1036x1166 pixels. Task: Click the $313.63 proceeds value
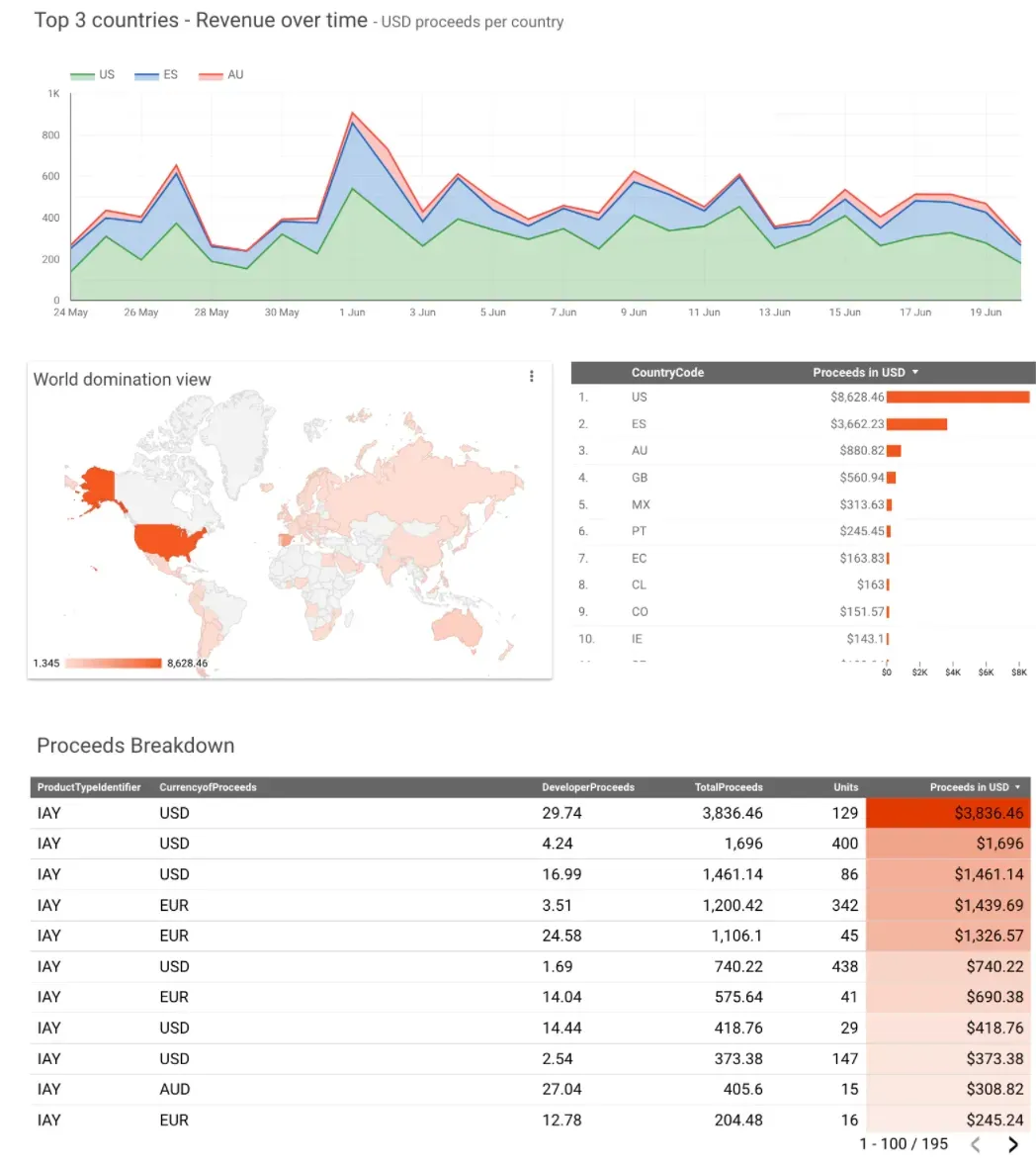pos(862,504)
